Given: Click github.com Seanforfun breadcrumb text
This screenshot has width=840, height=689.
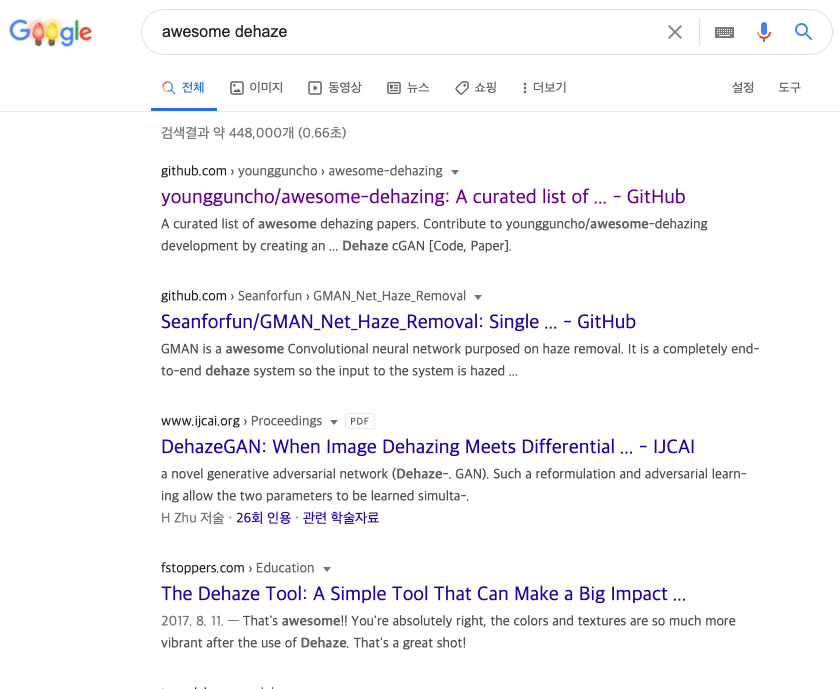Looking at the screenshot, I should pyautogui.click(x=313, y=296).
